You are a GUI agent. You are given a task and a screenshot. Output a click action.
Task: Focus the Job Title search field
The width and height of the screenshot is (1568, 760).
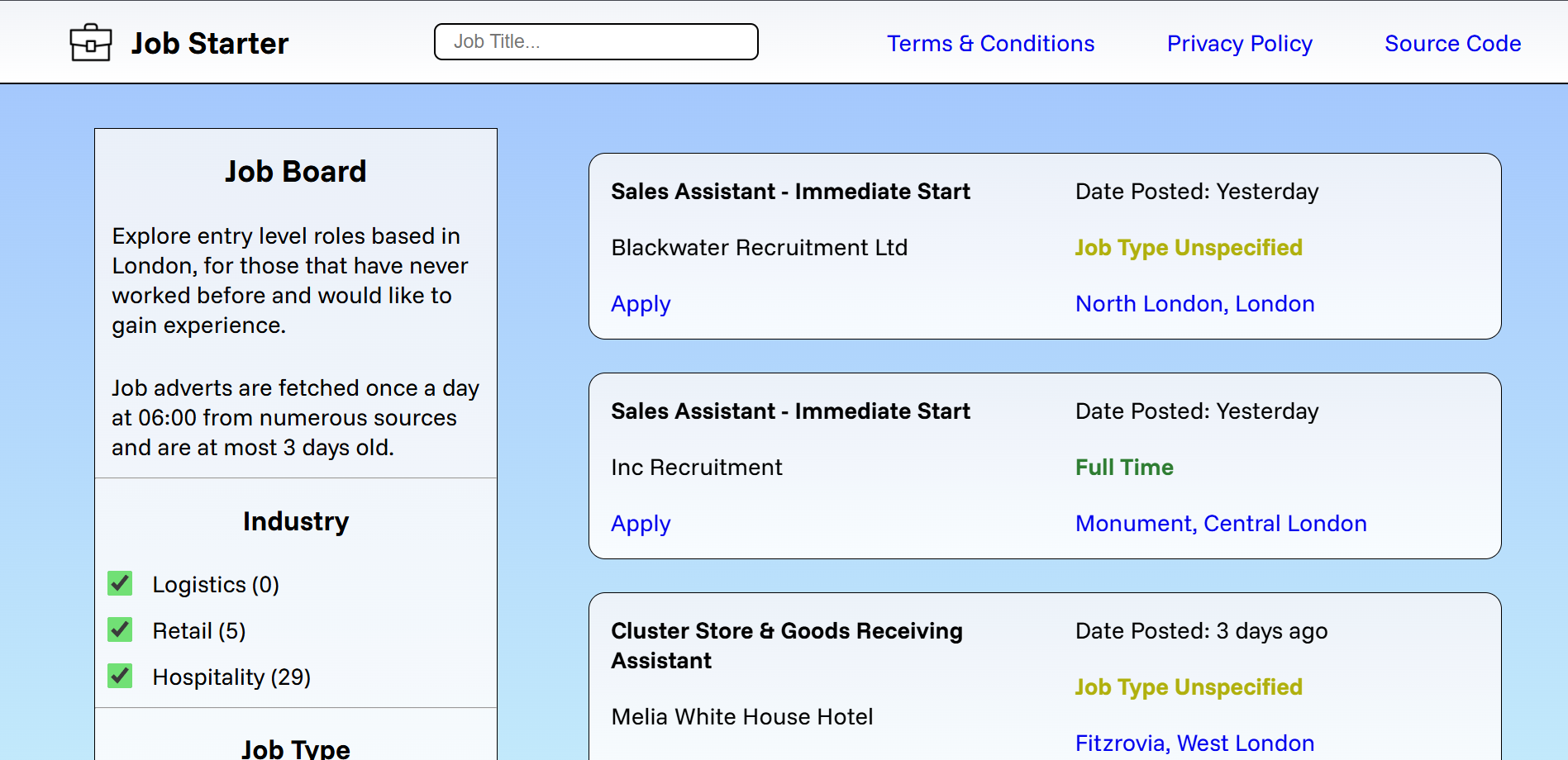tap(596, 41)
